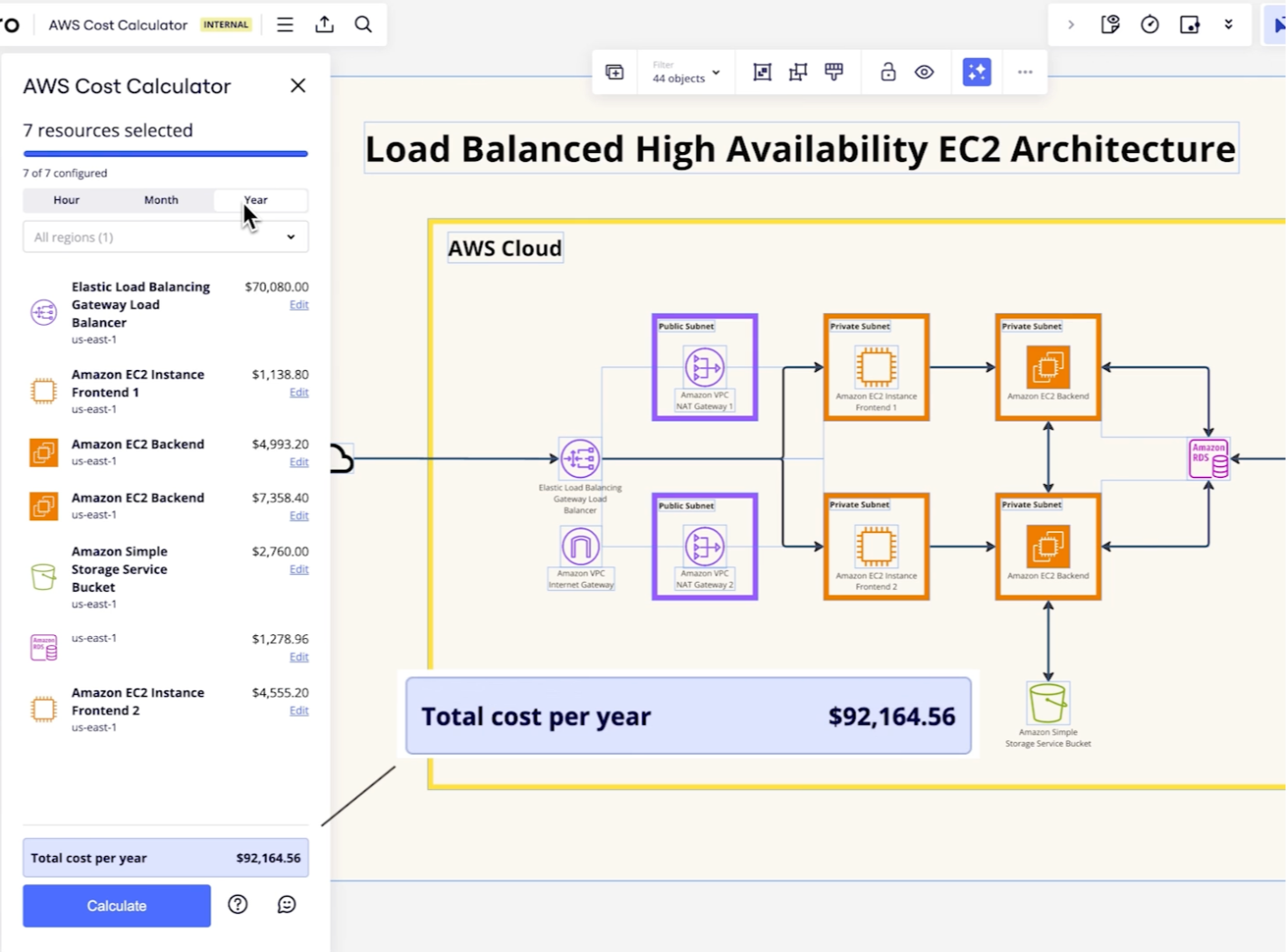Click the diagram title text

[801, 148]
